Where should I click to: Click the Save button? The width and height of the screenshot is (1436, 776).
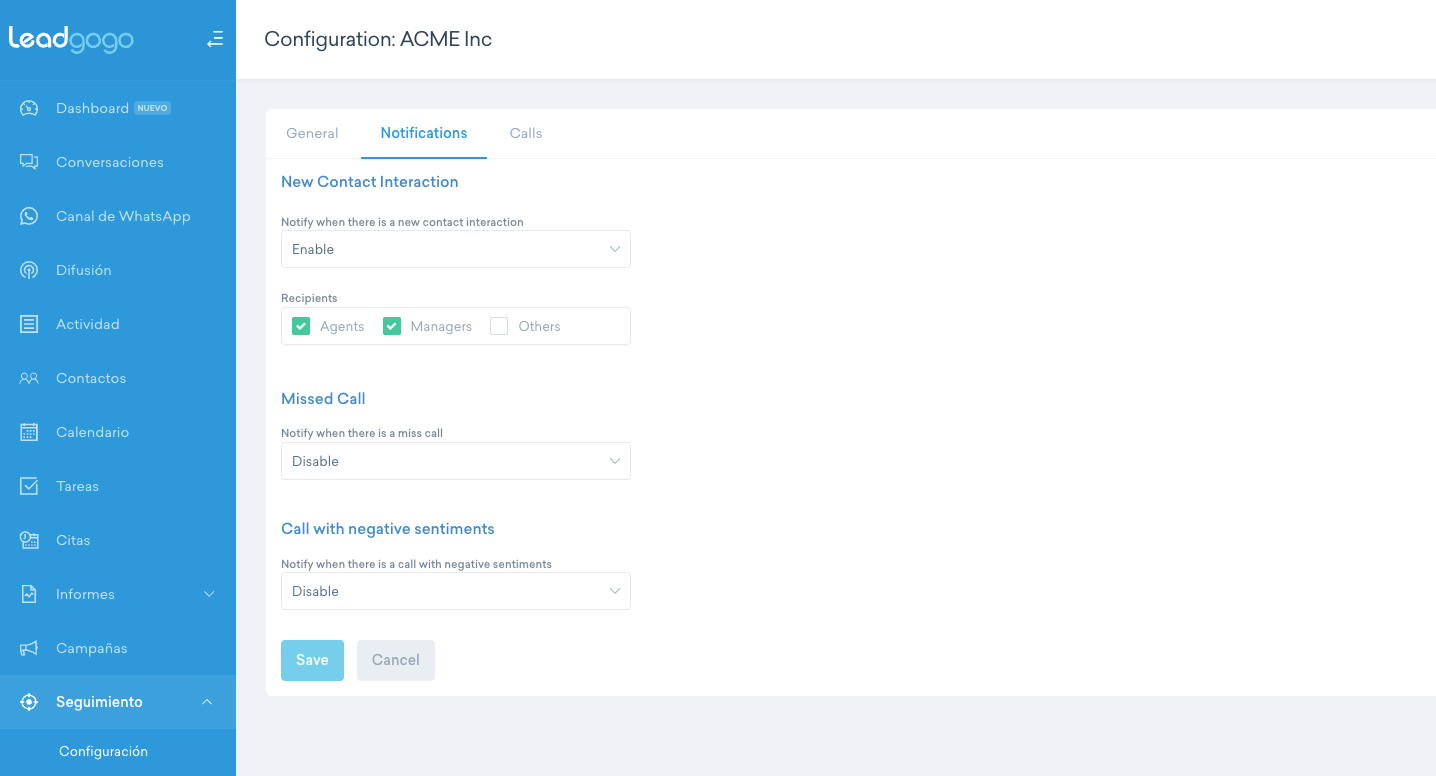tap(312, 660)
